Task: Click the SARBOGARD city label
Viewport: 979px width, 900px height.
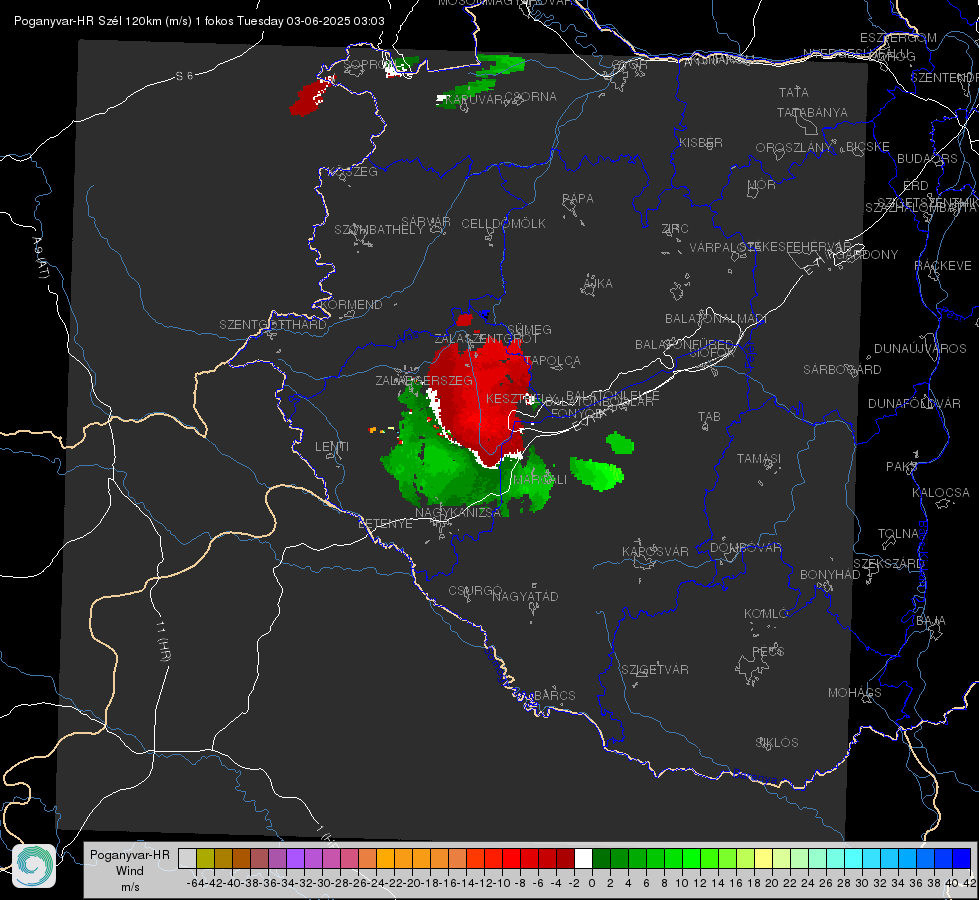Action: 842,370
